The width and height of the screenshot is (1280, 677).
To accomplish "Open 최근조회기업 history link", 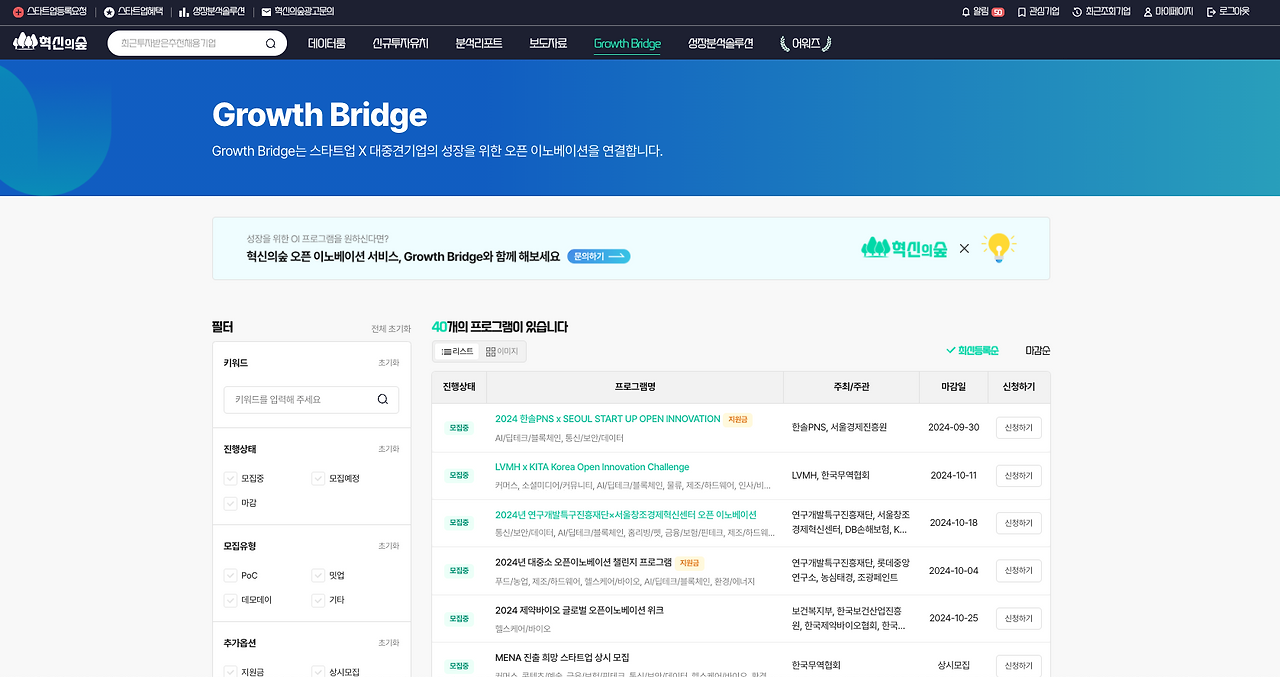I will coord(1101,12).
